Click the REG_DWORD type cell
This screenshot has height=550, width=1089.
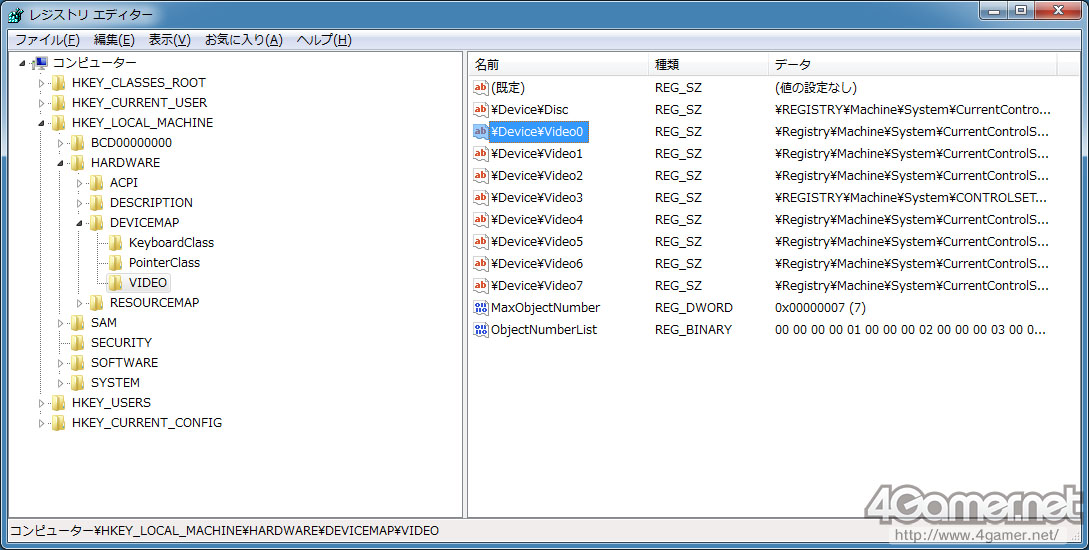click(693, 308)
